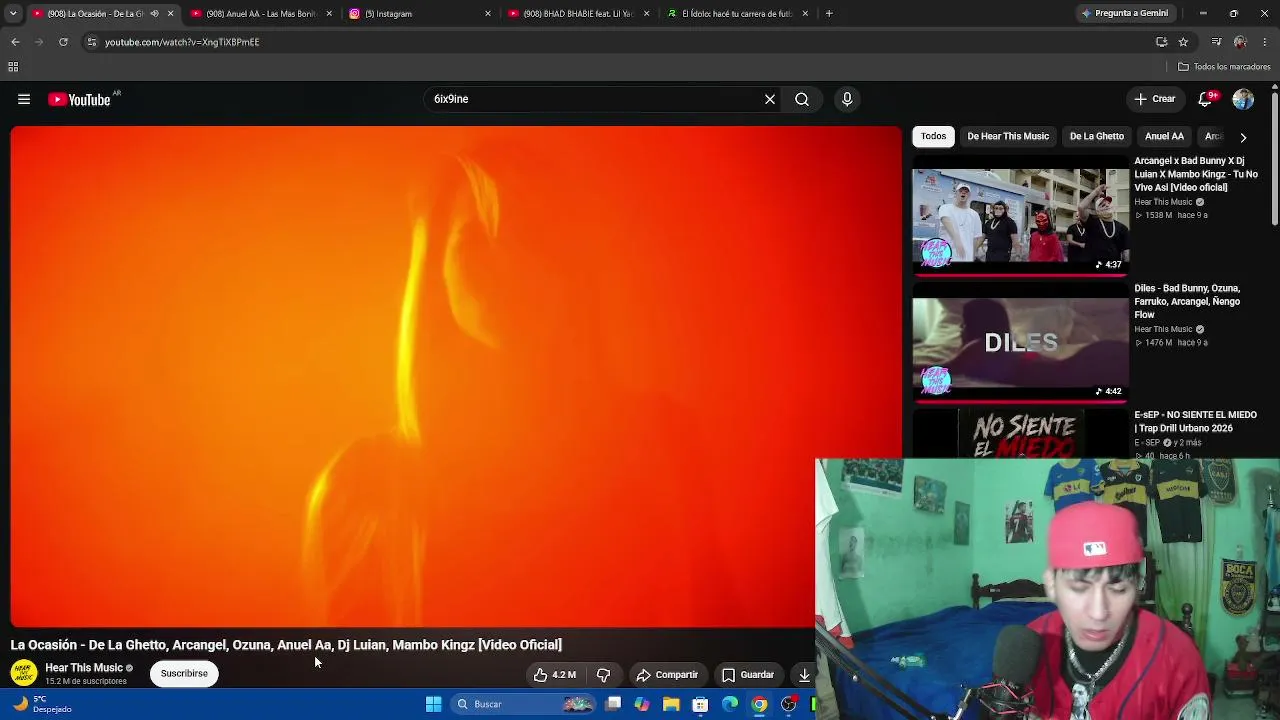1280x720 pixels.
Task: Save the video with Guardar
Action: tap(748, 675)
